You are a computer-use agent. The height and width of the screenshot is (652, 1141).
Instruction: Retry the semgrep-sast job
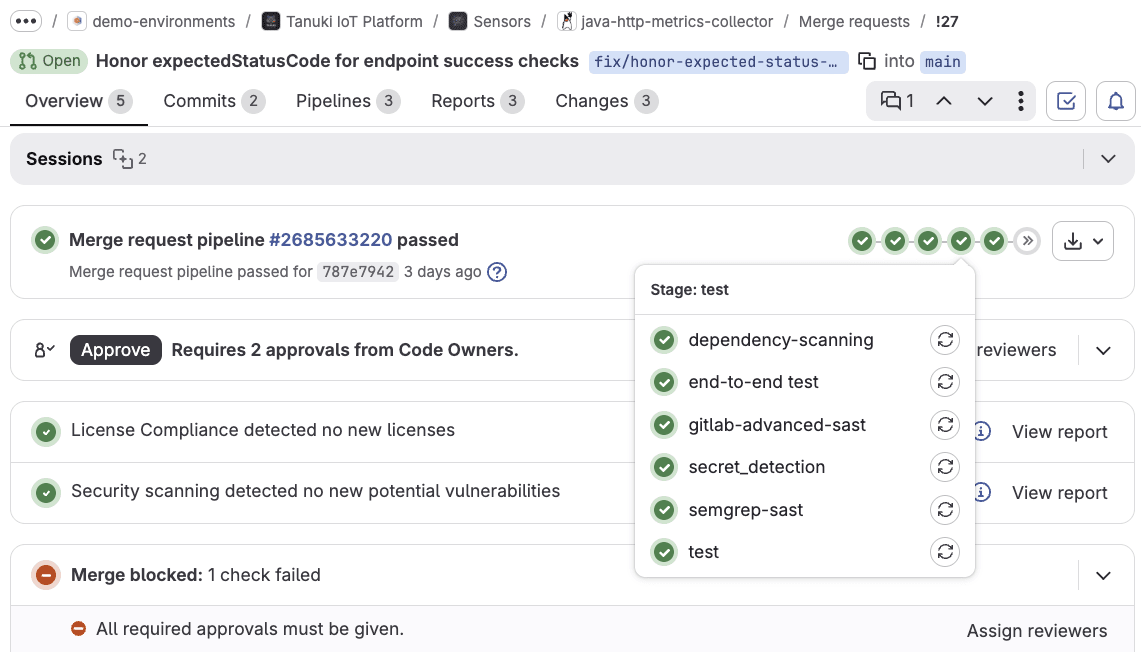click(x=945, y=510)
